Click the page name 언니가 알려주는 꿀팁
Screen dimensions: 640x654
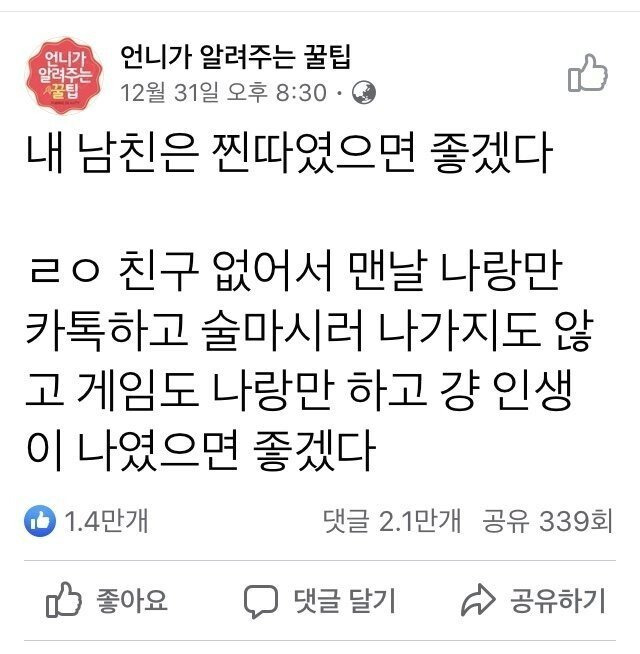(x=235, y=57)
